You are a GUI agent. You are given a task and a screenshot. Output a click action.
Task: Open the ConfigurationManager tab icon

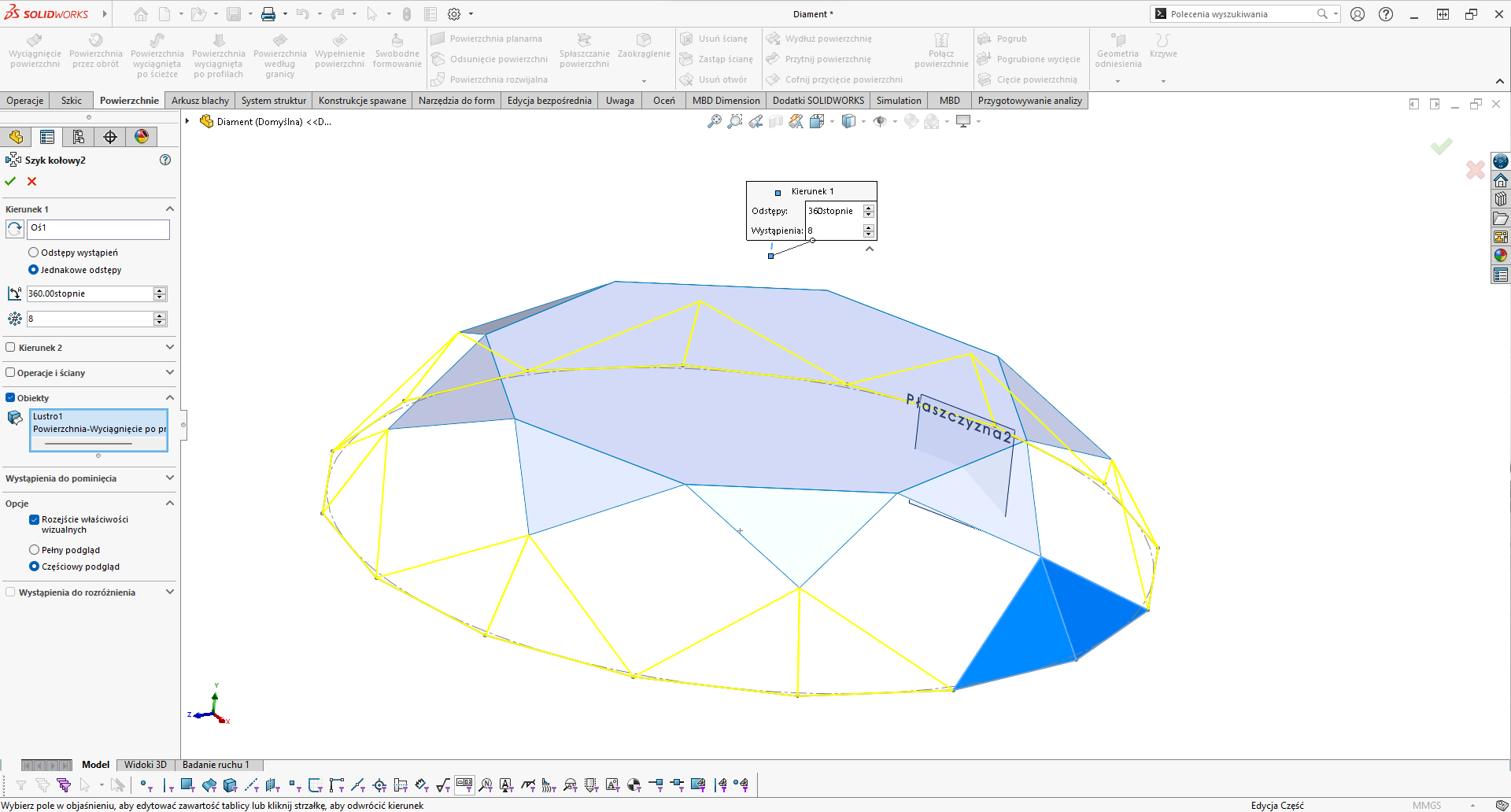[x=79, y=137]
